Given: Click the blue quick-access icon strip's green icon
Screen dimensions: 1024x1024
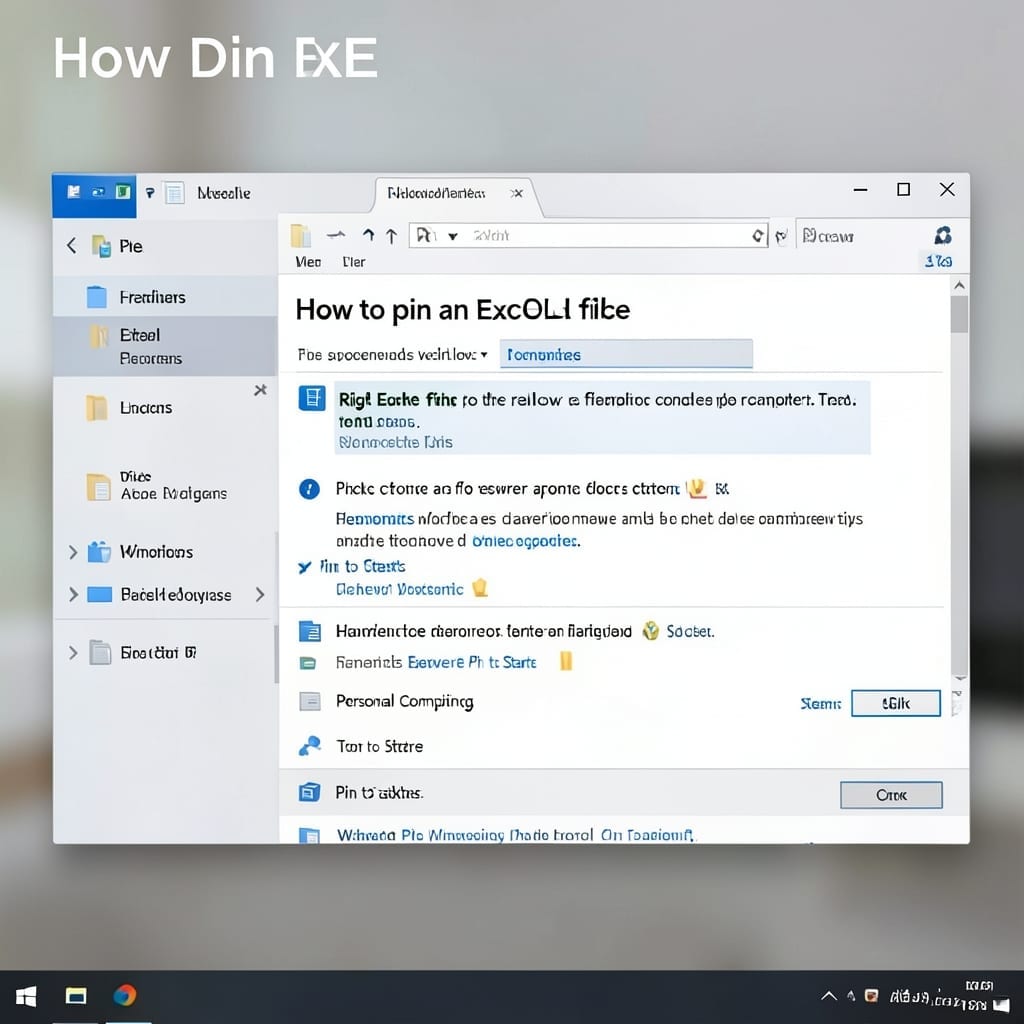Looking at the screenshot, I should 123,191.
